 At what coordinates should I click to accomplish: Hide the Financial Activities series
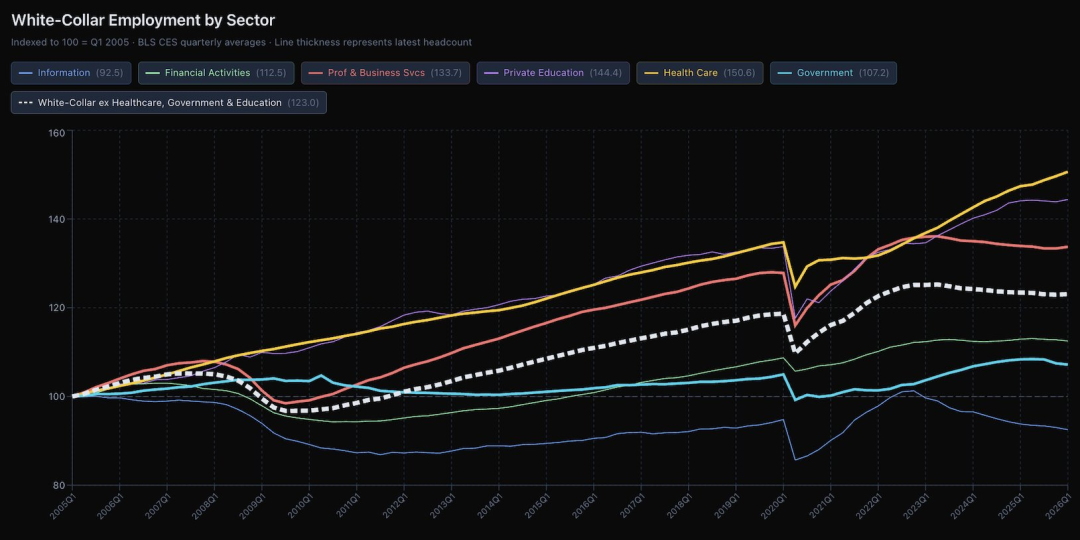click(x=215, y=73)
